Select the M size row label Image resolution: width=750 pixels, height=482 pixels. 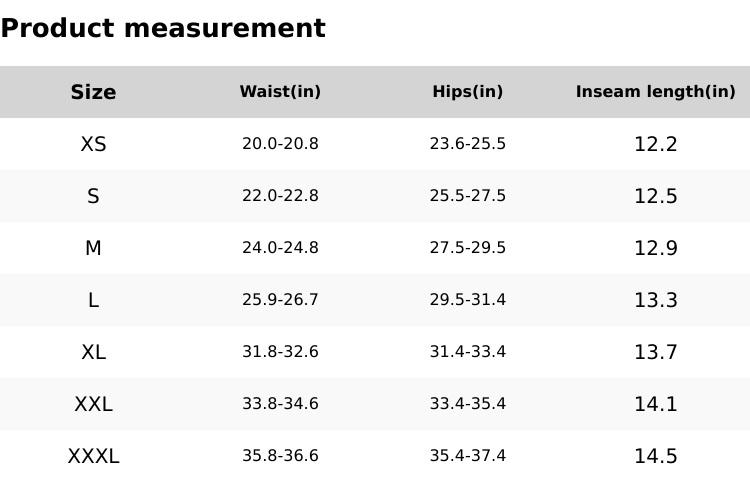point(93,248)
